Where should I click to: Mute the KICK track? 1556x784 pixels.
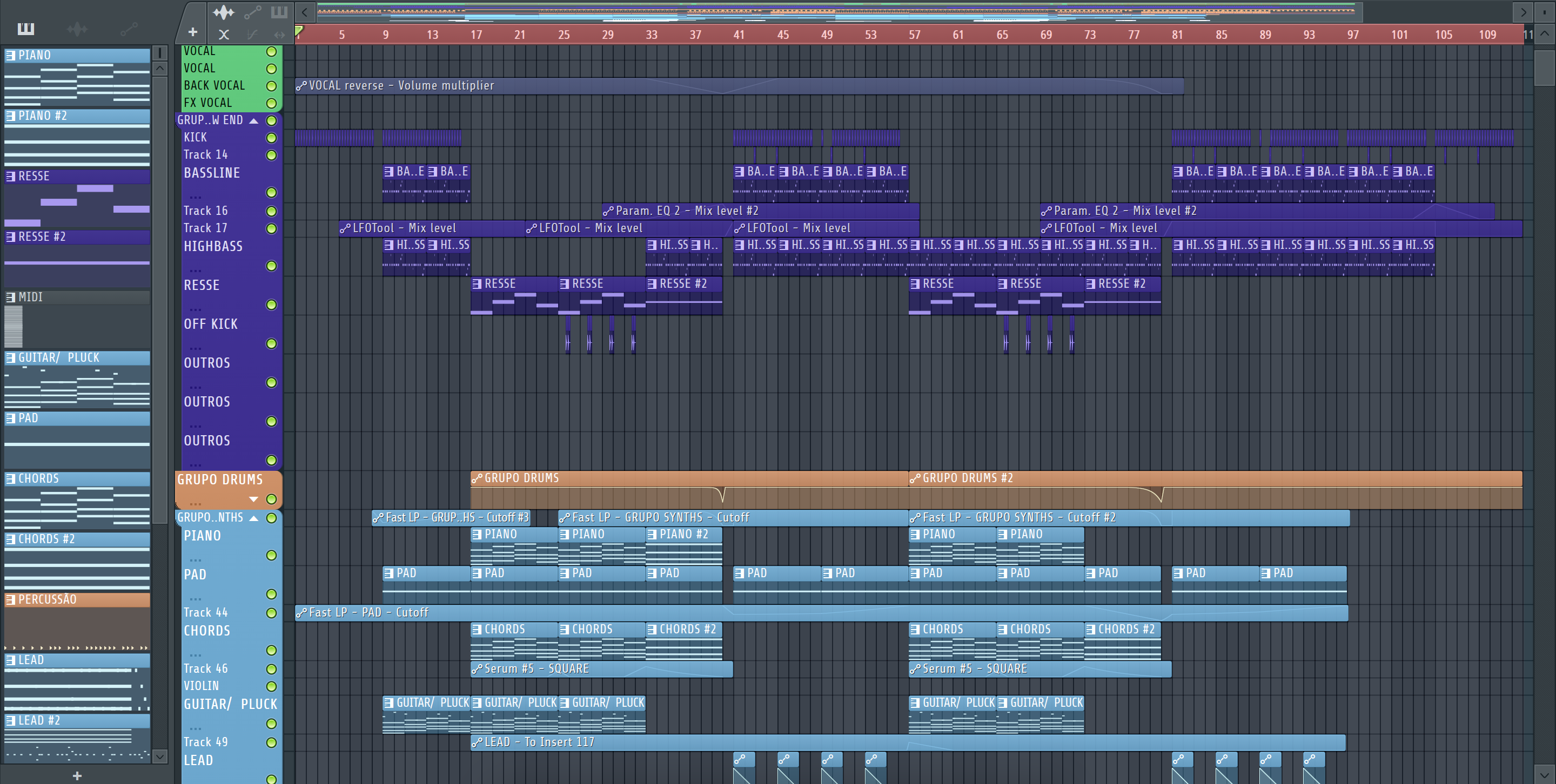click(x=272, y=138)
